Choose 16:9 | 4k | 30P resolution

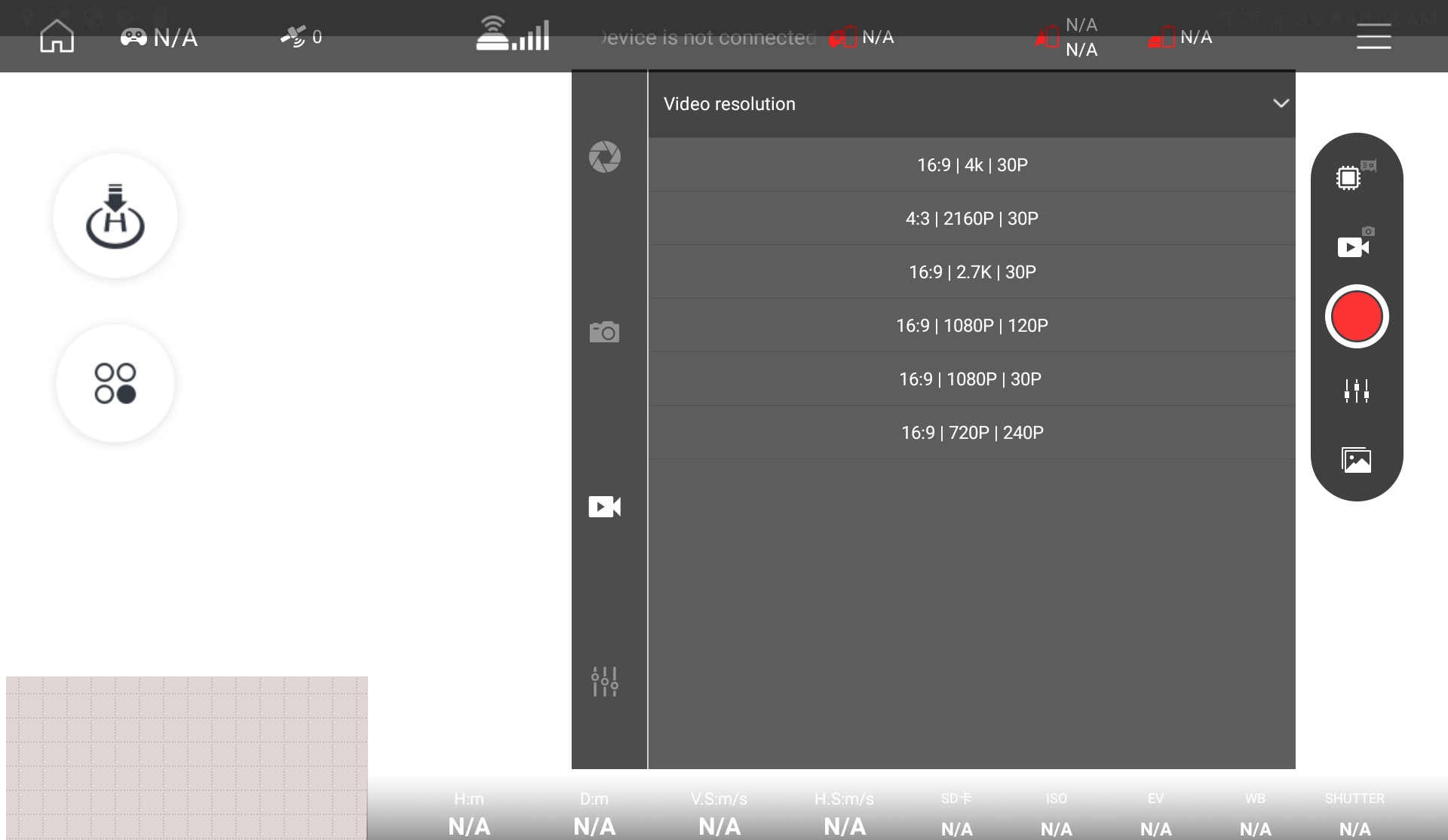tap(972, 165)
